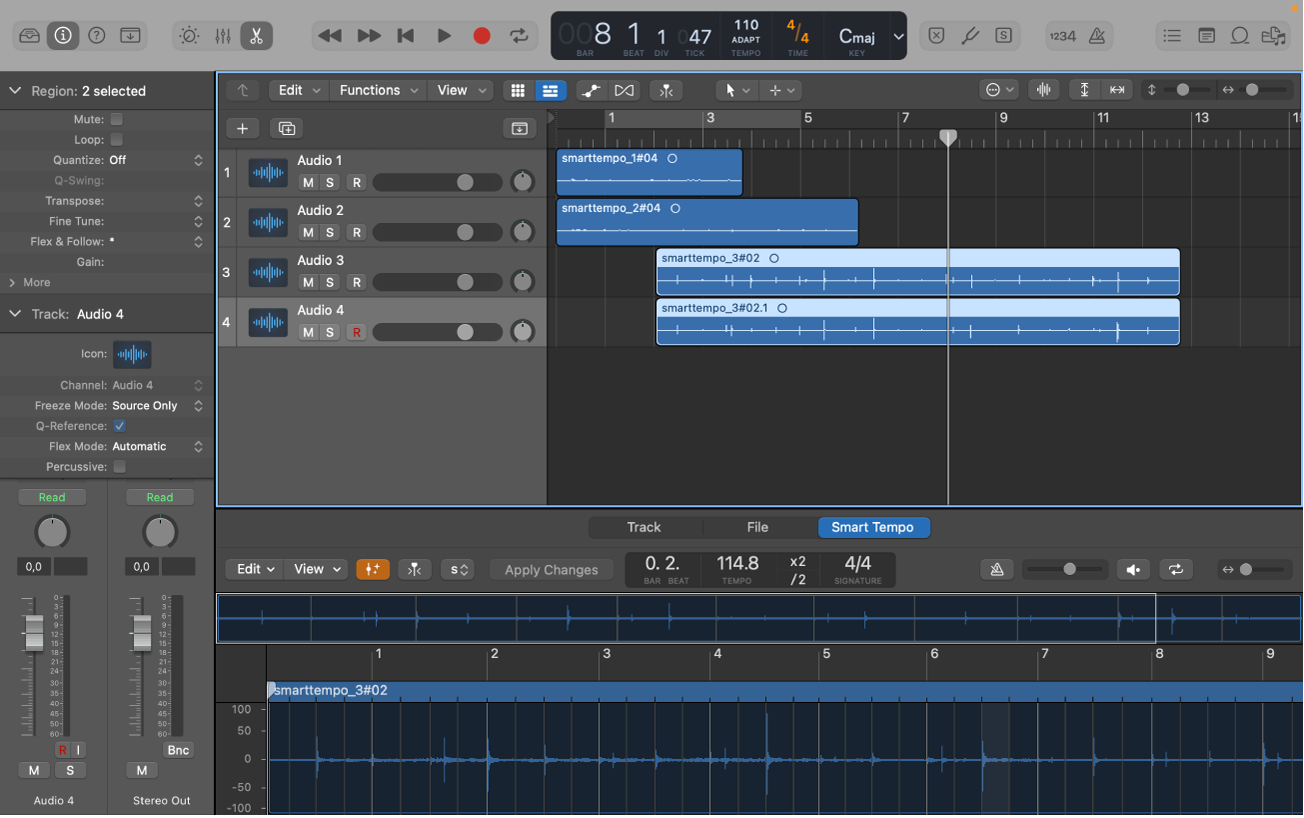Mute the Audio 1 track
1304x818 pixels.
point(308,182)
